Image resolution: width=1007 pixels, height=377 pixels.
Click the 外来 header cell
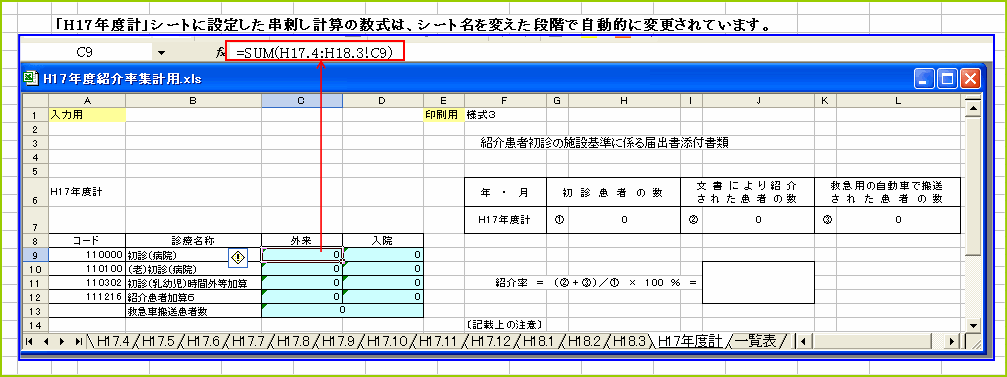(302, 241)
